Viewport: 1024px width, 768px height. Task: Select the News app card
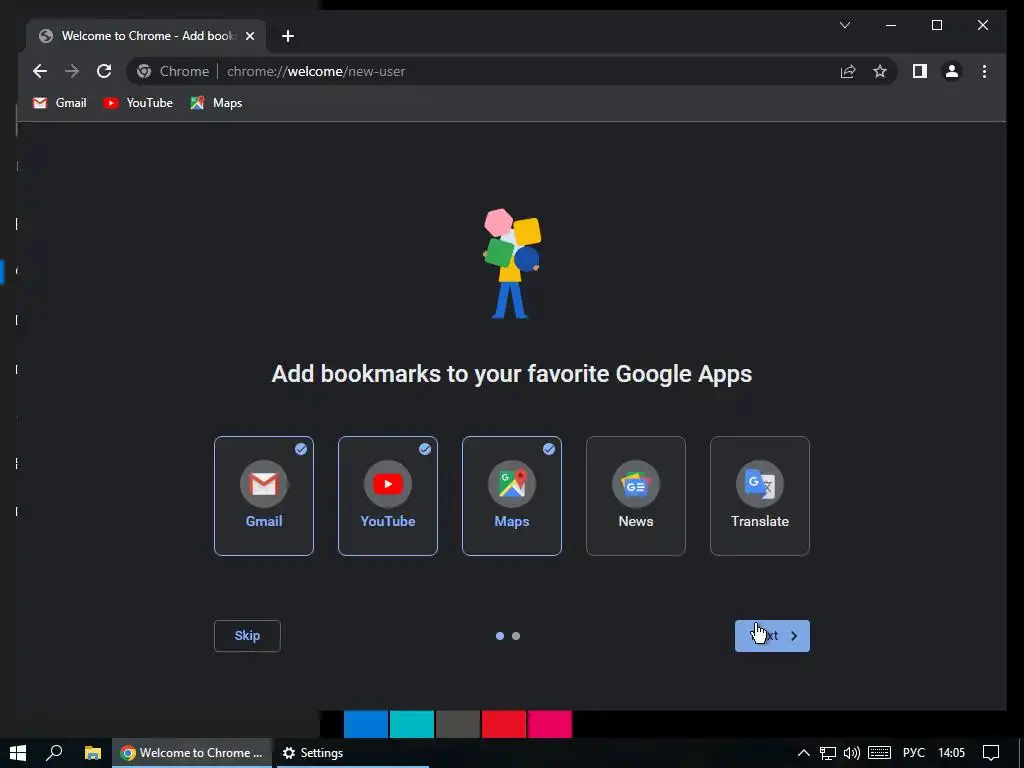[x=636, y=496]
